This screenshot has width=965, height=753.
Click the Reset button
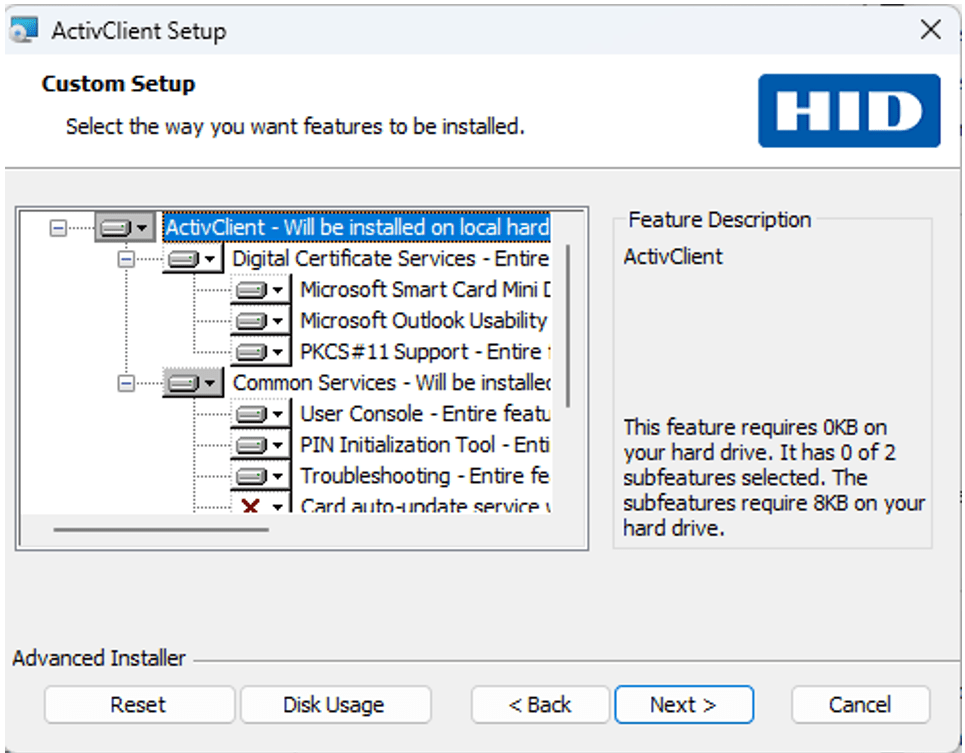click(139, 704)
